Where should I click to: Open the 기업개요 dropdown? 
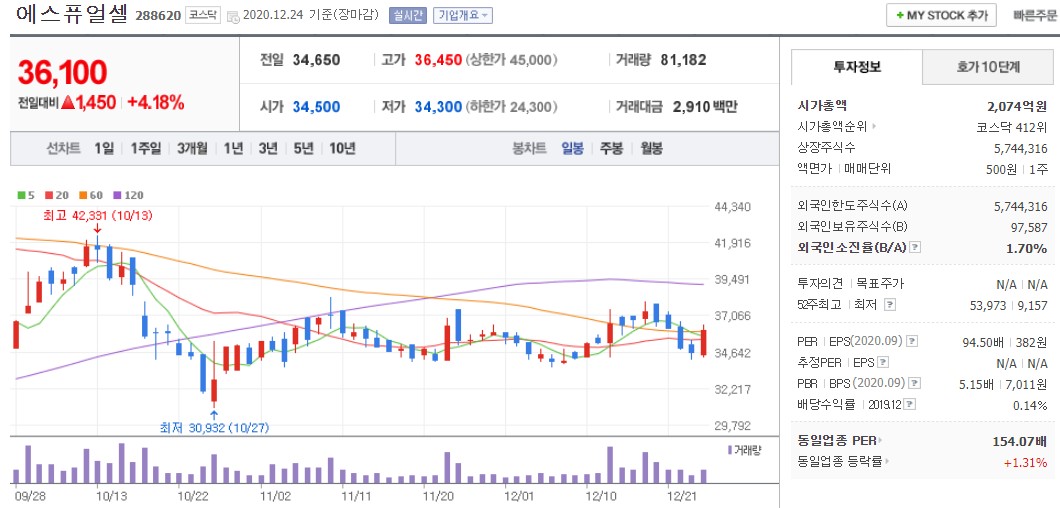(x=462, y=15)
